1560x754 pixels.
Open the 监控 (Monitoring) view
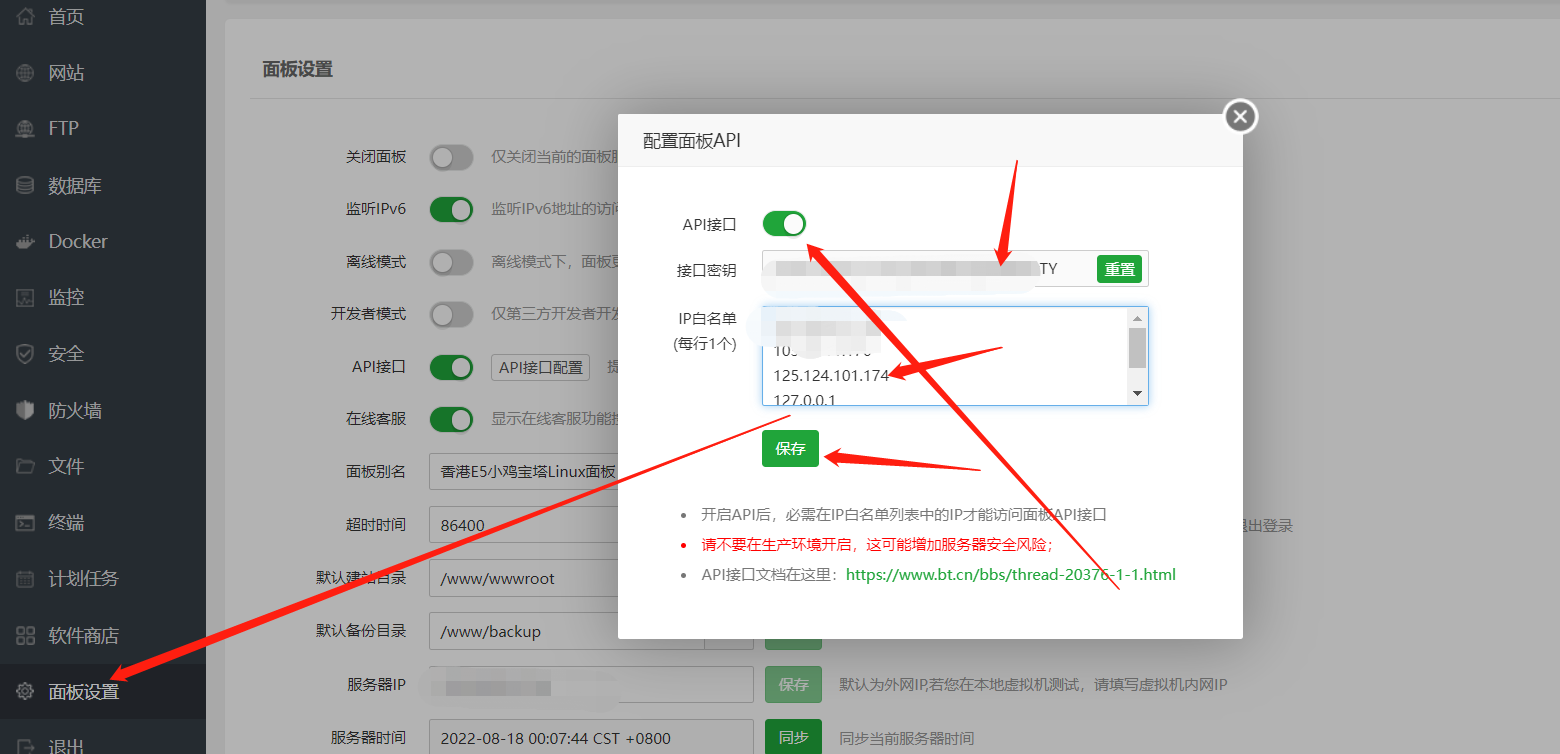click(66, 296)
